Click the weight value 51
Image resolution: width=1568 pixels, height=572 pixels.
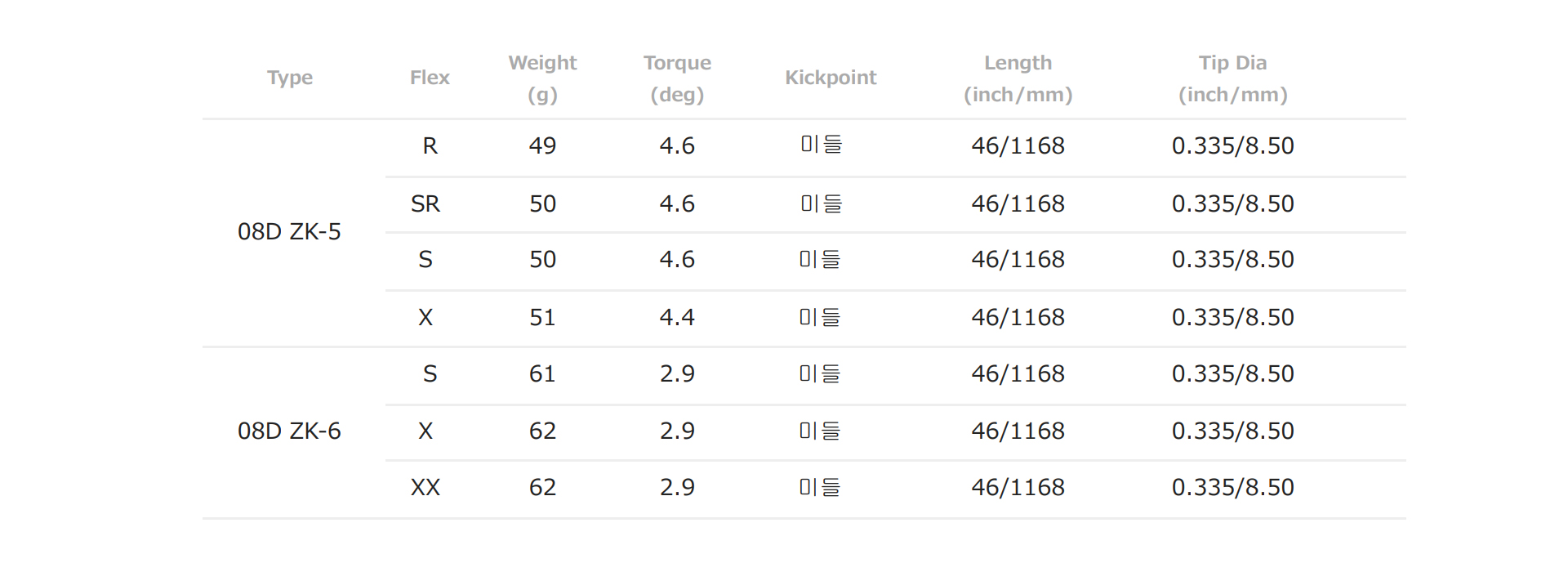tap(542, 318)
